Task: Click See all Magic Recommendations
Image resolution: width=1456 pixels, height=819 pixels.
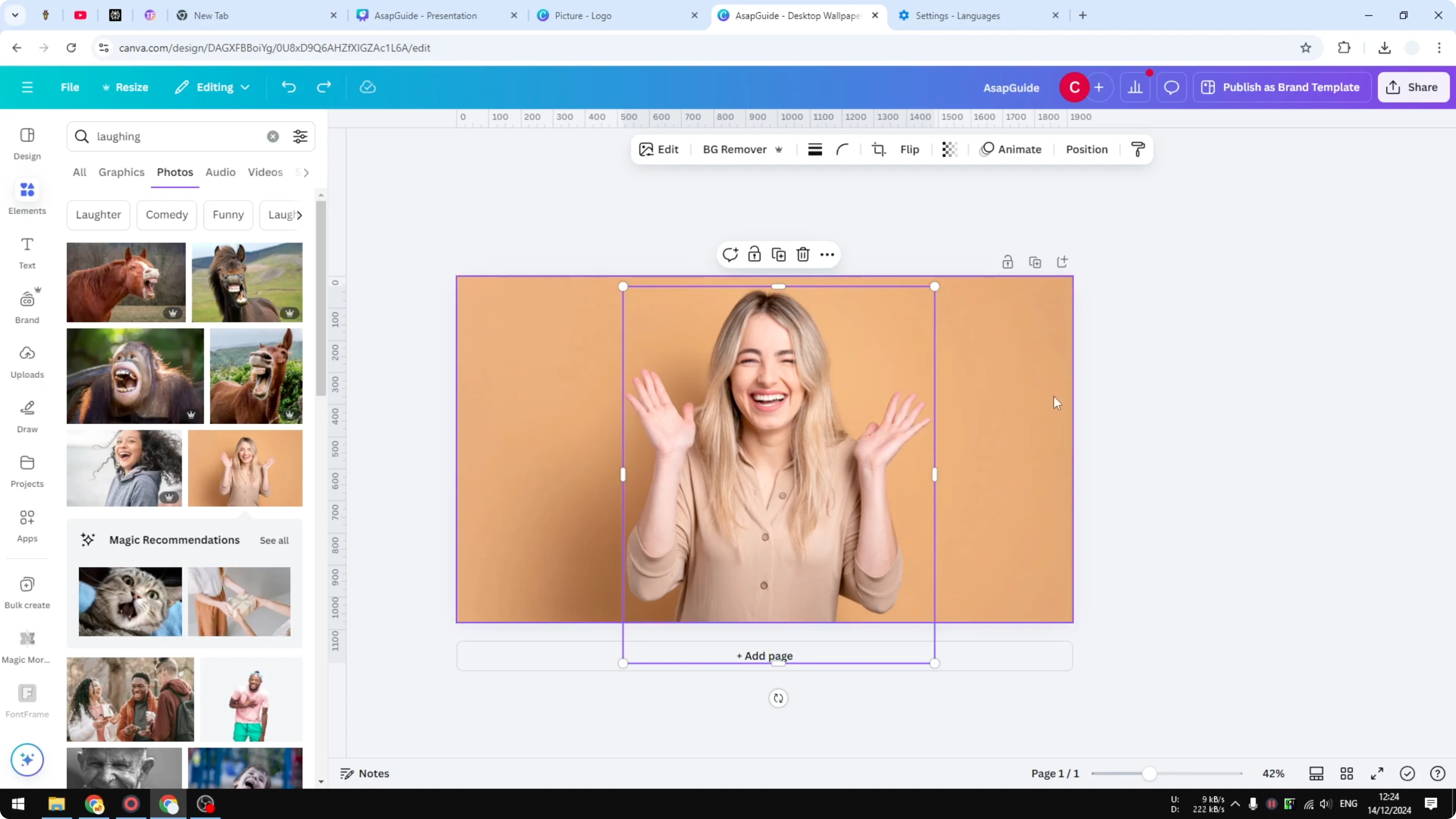Action: coord(273,540)
